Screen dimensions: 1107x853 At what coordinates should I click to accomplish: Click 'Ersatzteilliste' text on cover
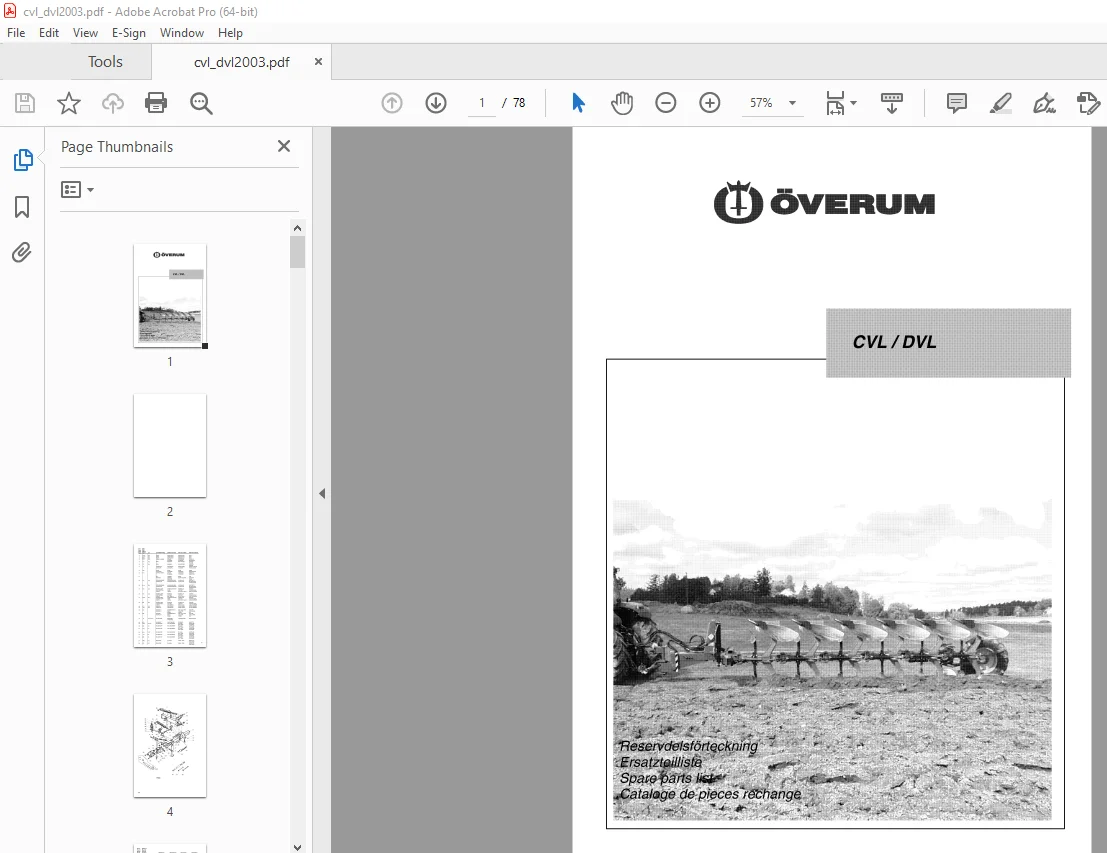point(661,762)
